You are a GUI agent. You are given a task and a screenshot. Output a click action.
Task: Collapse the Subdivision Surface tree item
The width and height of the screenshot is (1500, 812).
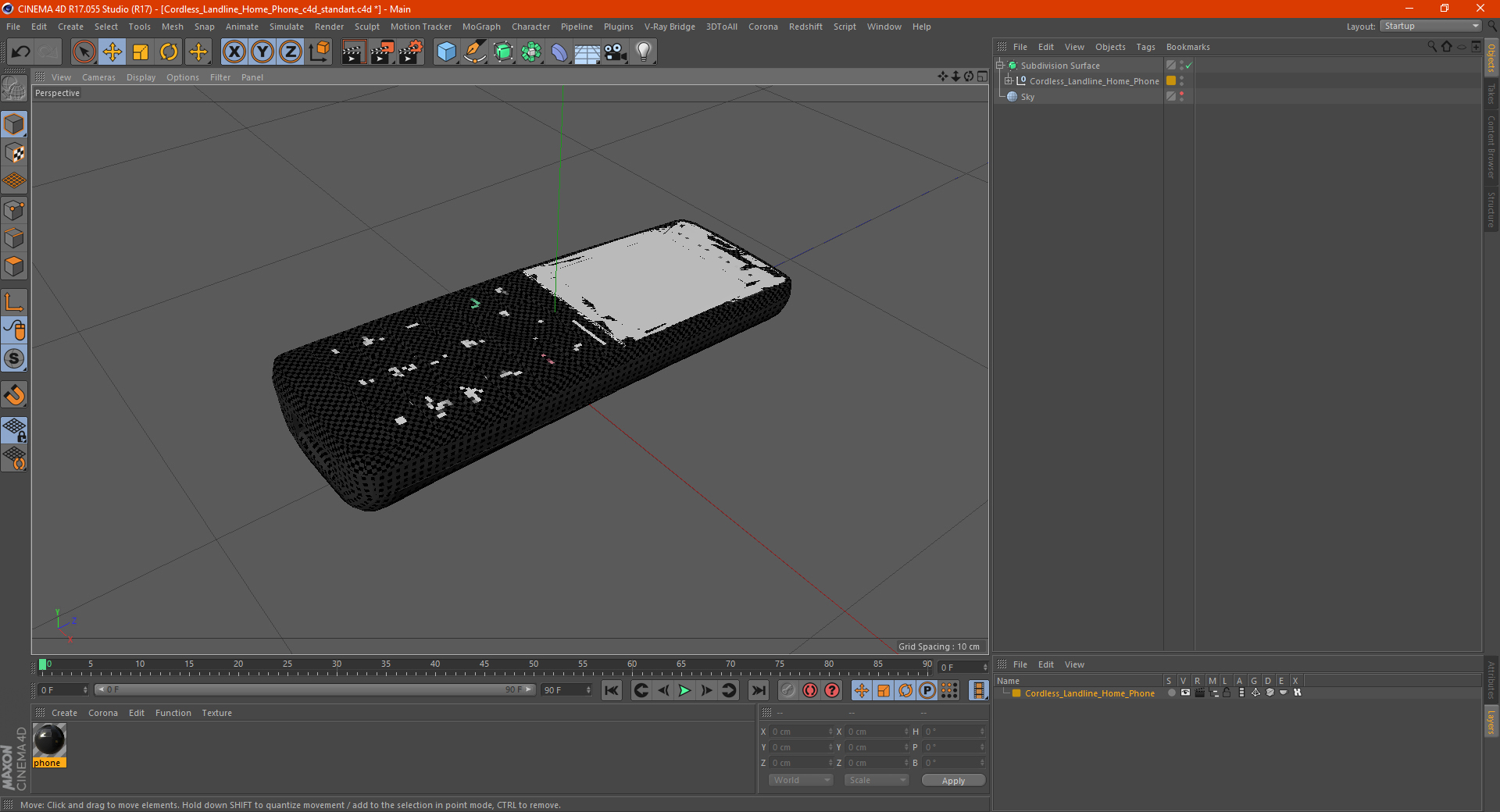[999, 66]
